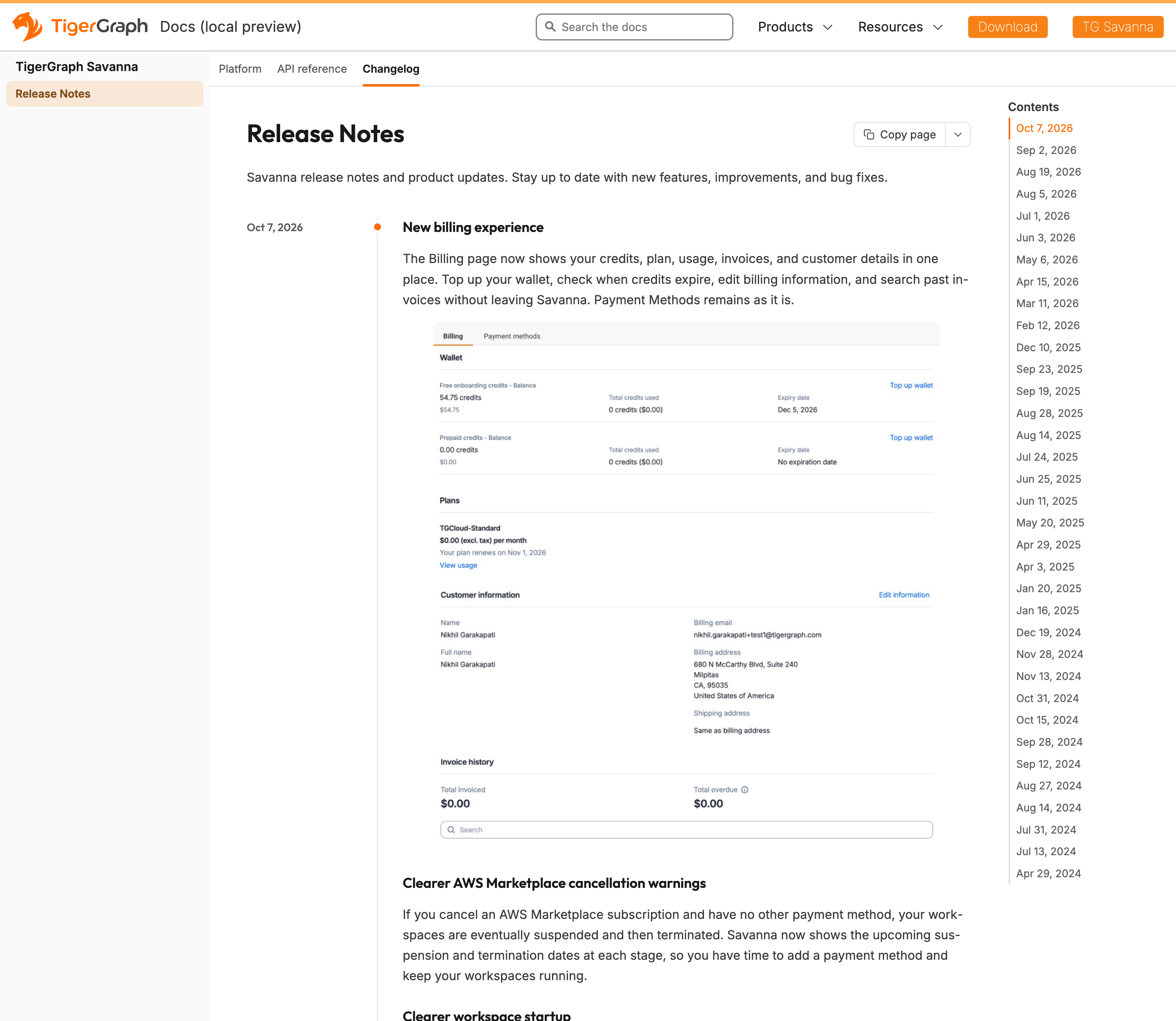Image resolution: width=1176 pixels, height=1021 pixels.
Task: Jump to Sep 2, 2026 in Contents
Action: pyautogui.click(x=1046, y=150)
